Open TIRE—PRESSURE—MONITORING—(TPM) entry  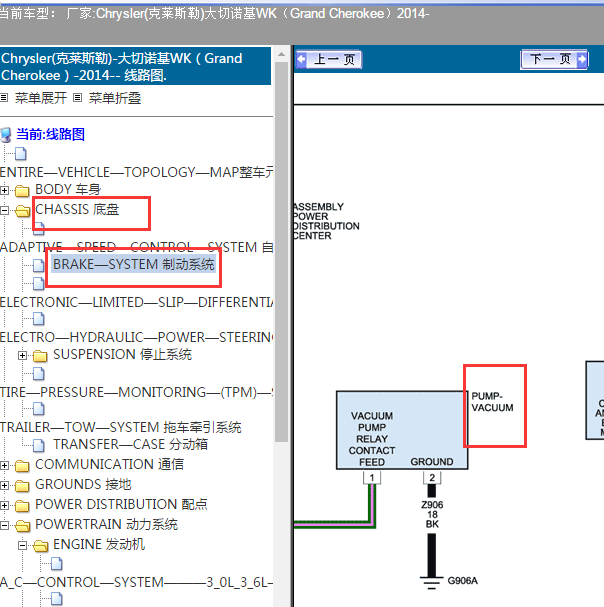point(136,392)
